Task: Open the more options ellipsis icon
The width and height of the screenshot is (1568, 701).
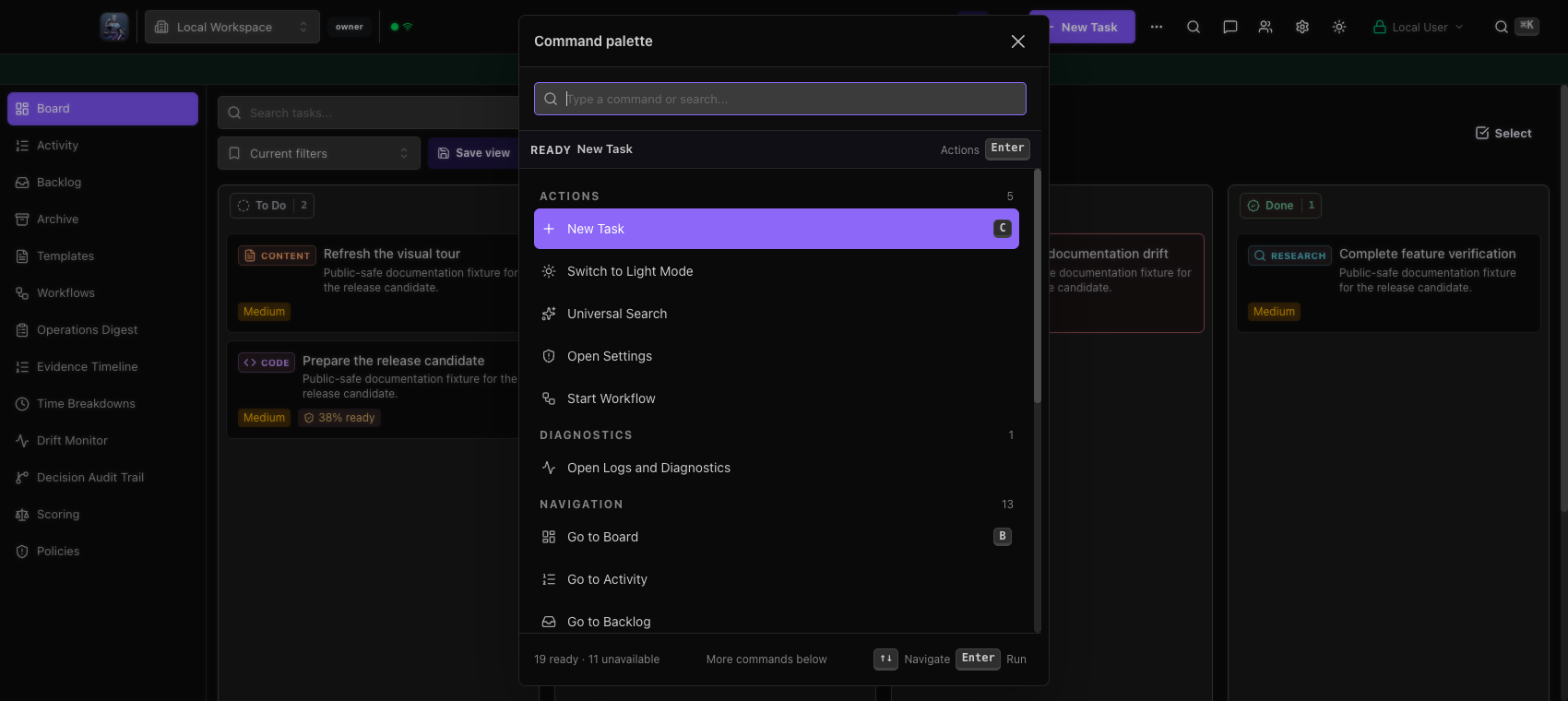Action: click(x=1157, y=27)
